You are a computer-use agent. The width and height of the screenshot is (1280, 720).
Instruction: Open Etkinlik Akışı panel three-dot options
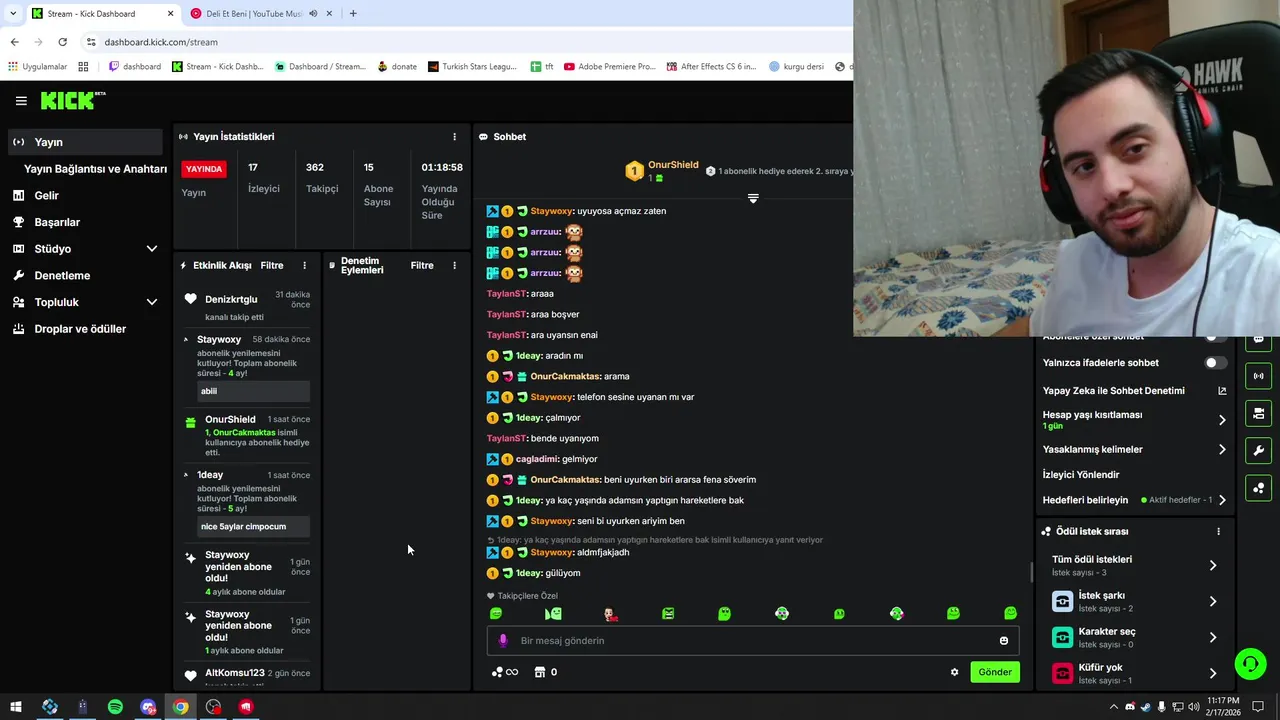pos(305,266)
